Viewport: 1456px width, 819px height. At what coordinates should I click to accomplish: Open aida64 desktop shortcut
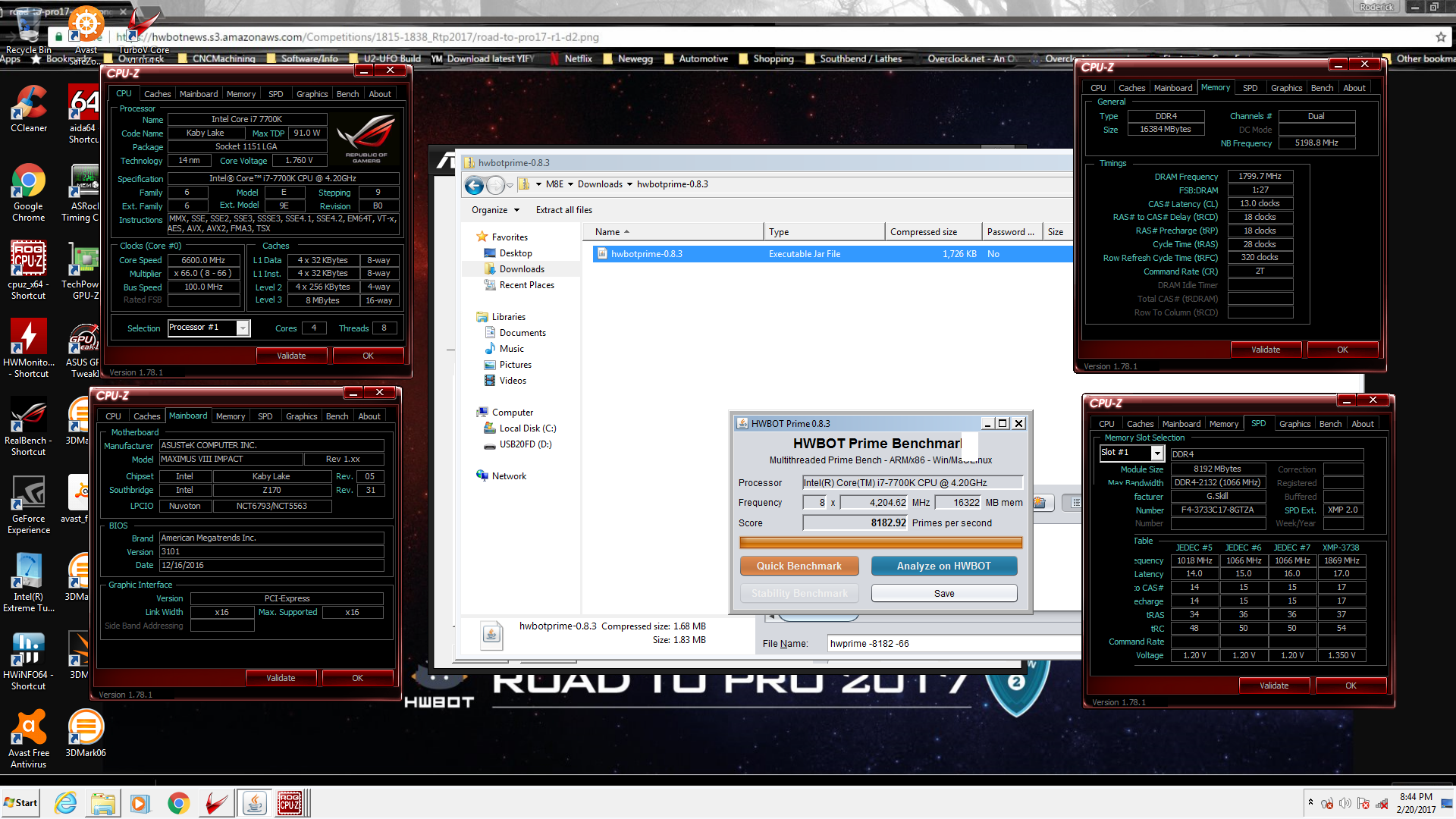coord(83,114)
